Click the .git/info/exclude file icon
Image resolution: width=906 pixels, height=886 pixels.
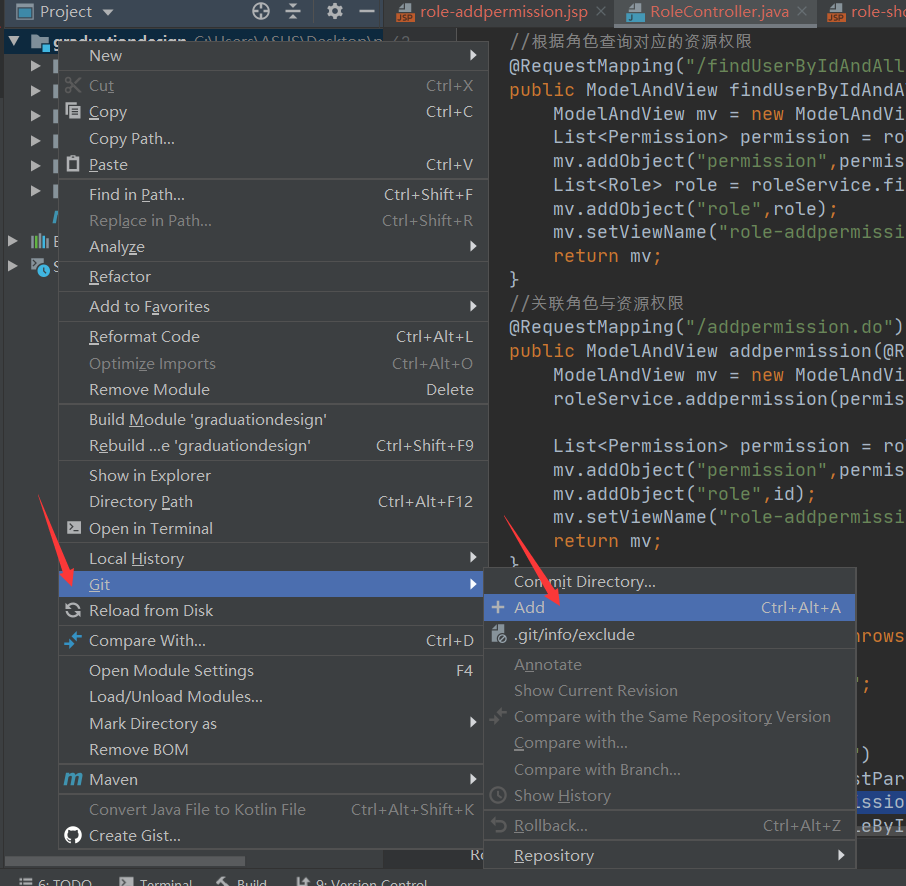[499, 634]
